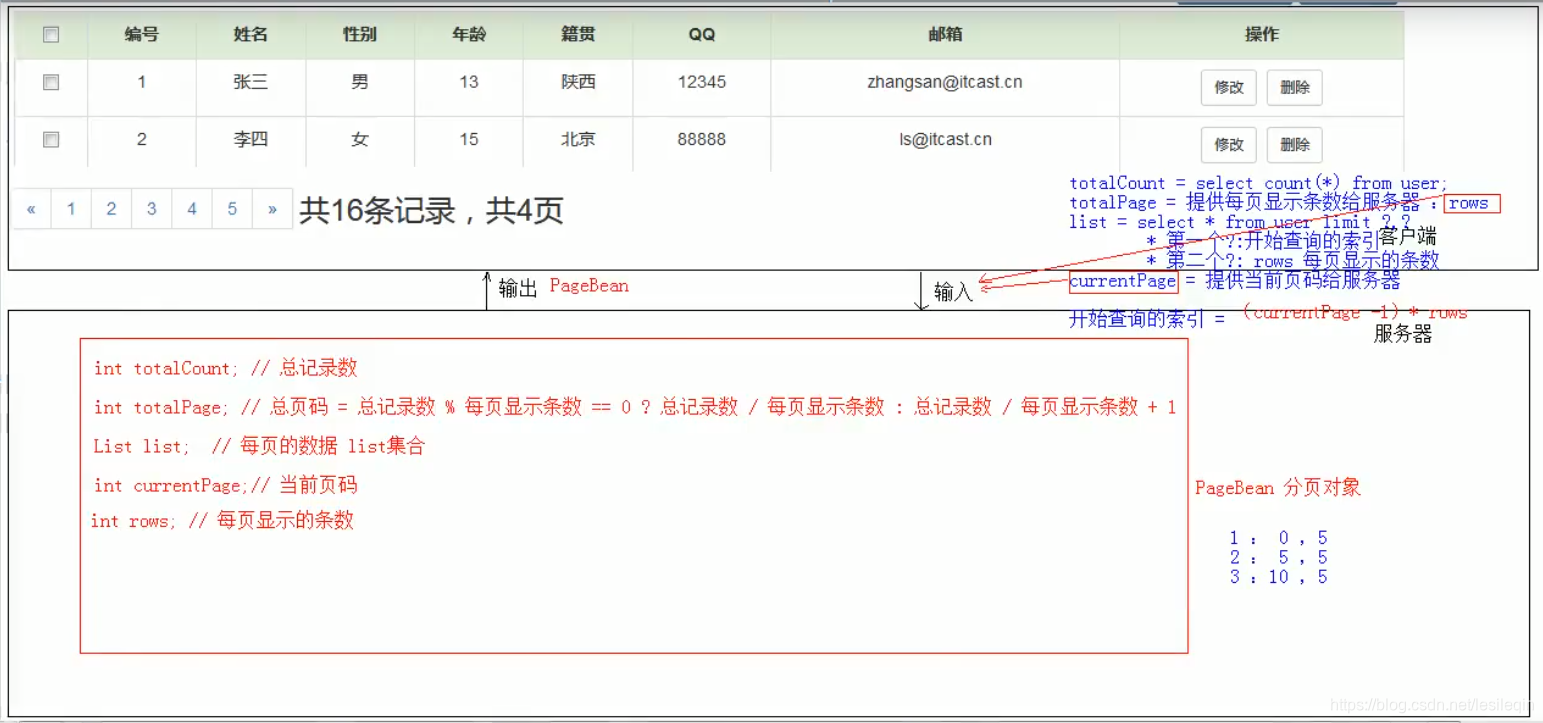Open pagination page 2

(x=111, y=209)
